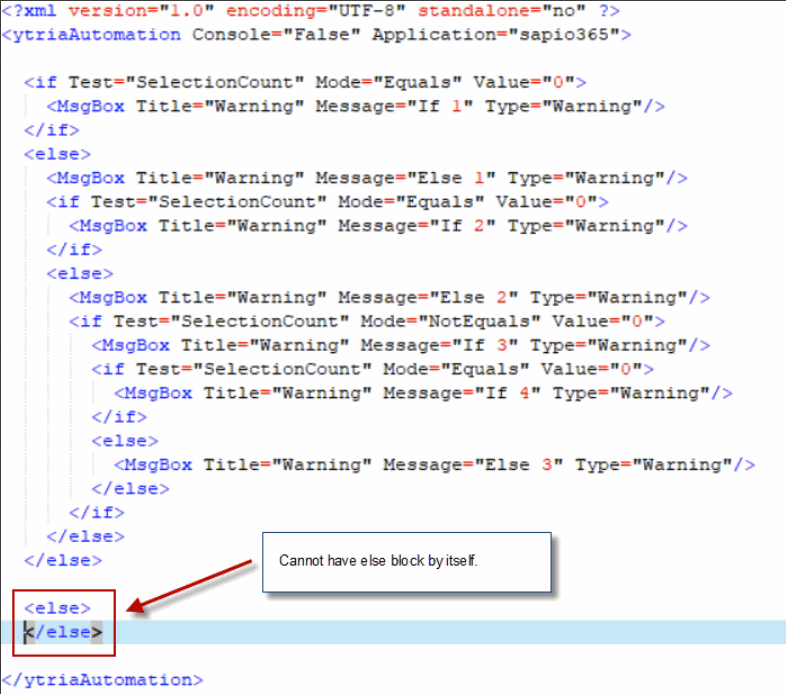Click the closing </ytriaAutomation> tag
Screen dimensions: 786x694
(x=102, y=680)
